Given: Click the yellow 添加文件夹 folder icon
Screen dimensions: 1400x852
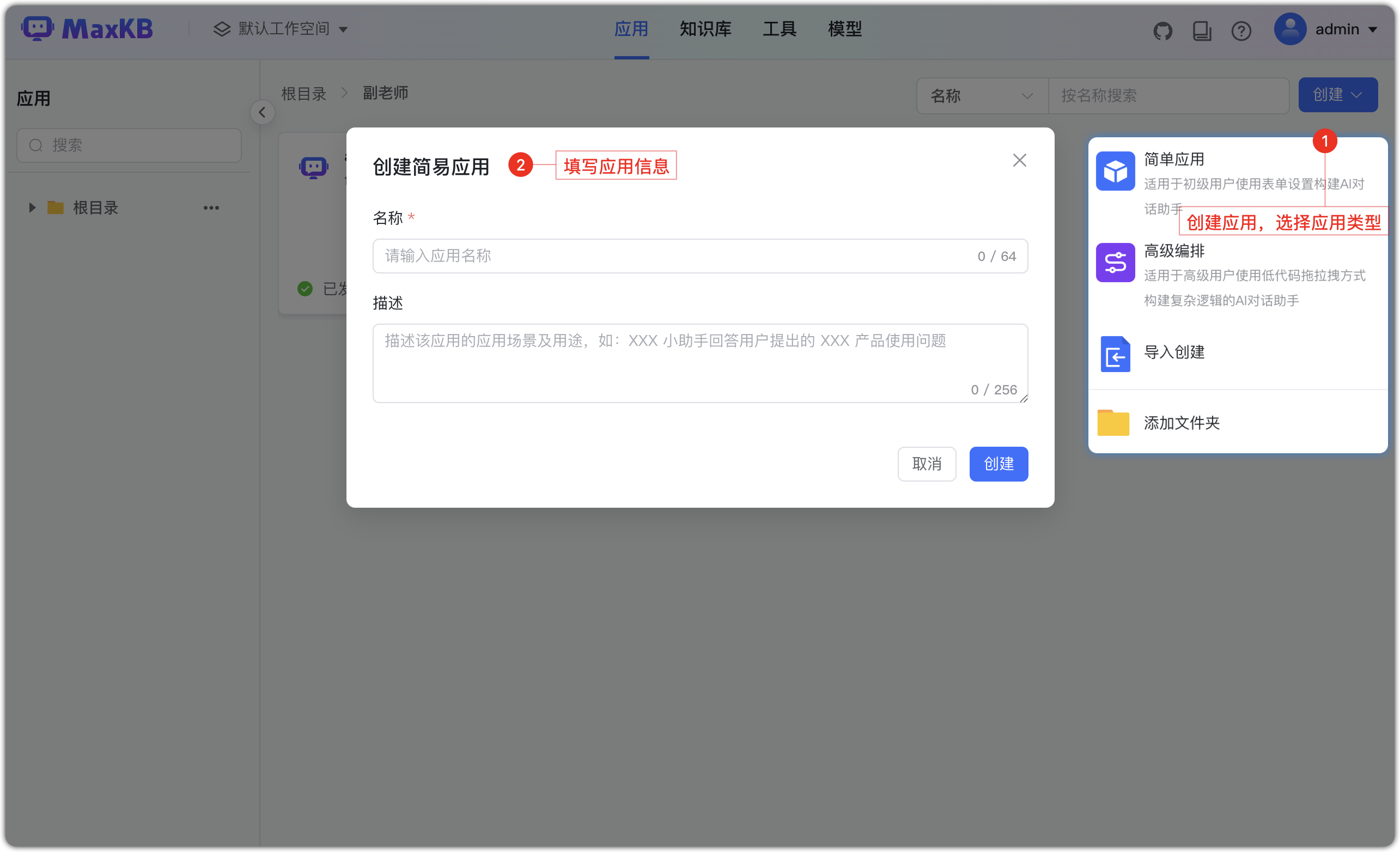Looking at the screenshot, I should pos(1112,423).
